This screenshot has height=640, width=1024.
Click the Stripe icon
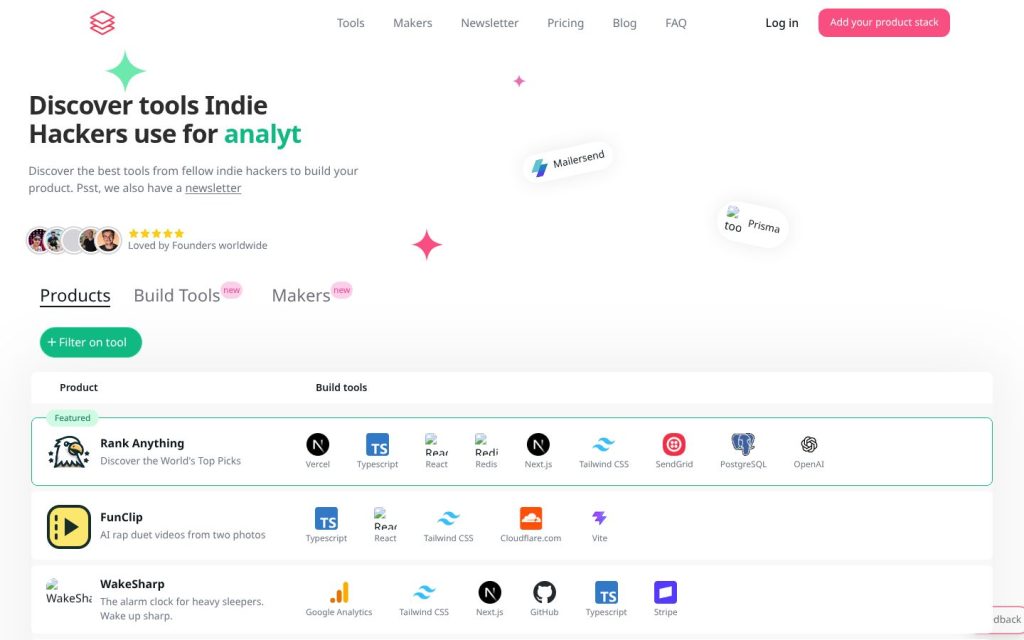[665, 592]
